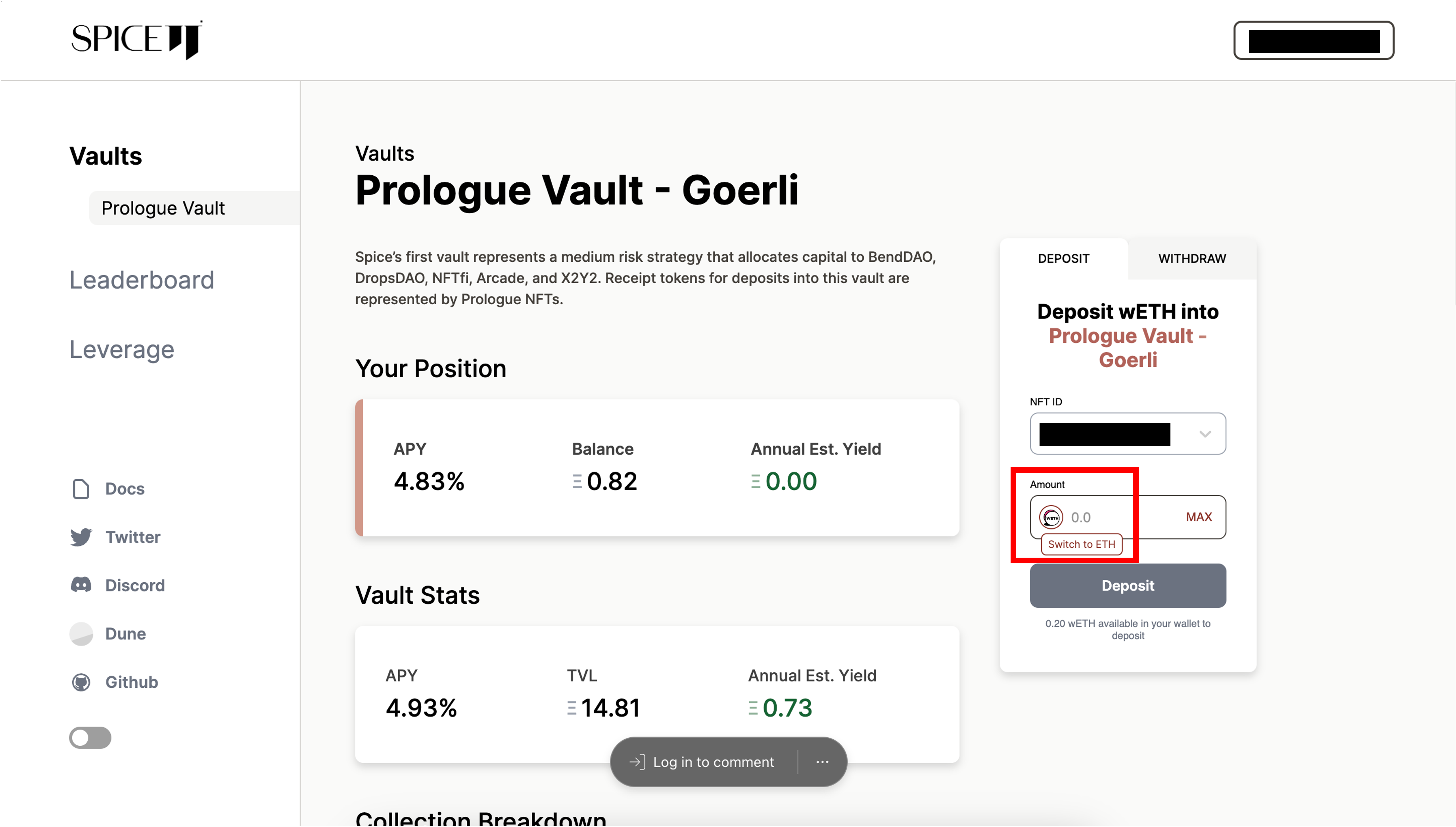Click the wETH token icon
Image resolution: width=1456 pixels, height=827 pixels.
coord(1051,518)
